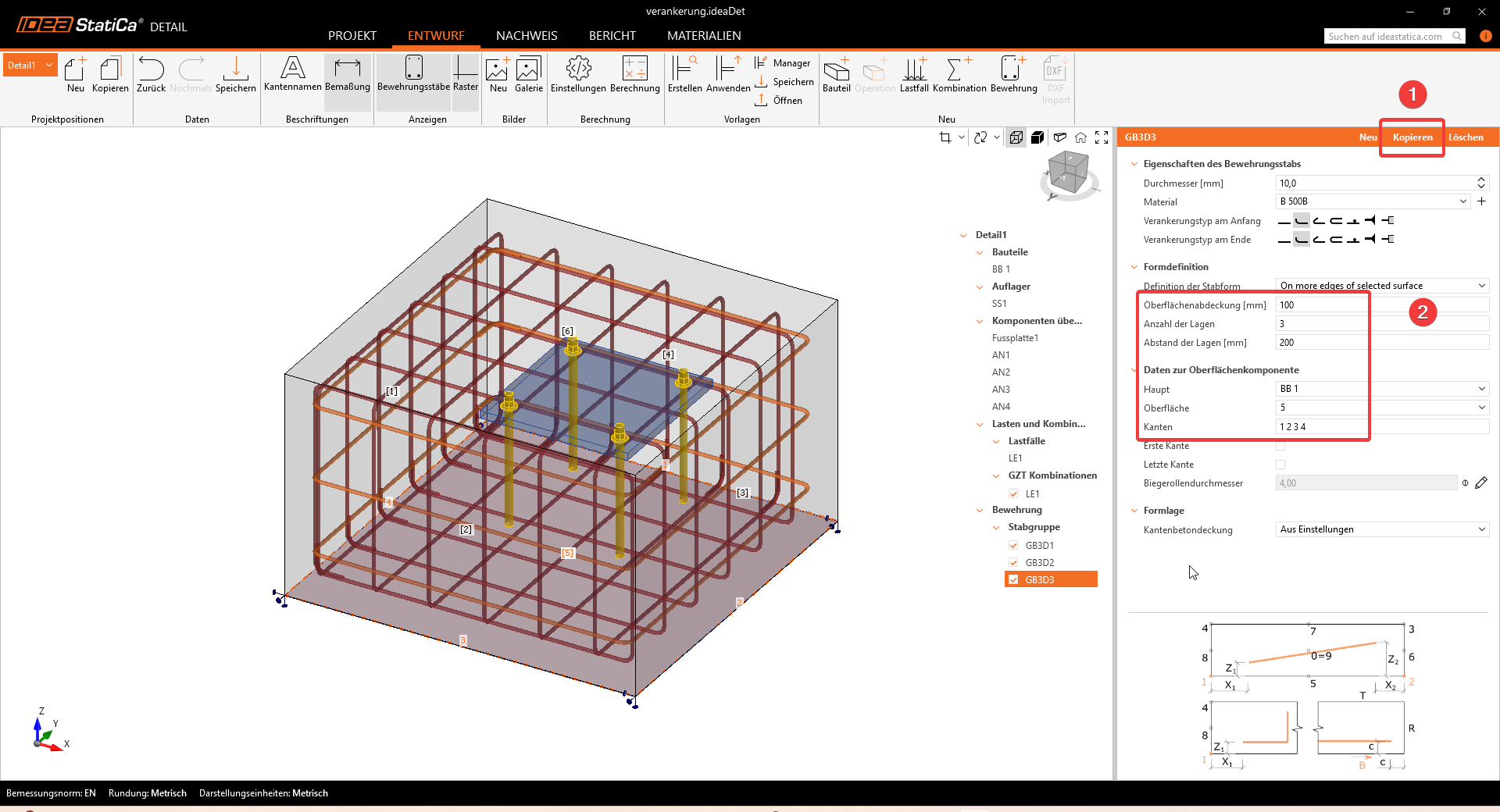The height and width of the screenshot is (812, 1500).
Task: Switch to the NACHWEIS tab
Action: [527, 36]
